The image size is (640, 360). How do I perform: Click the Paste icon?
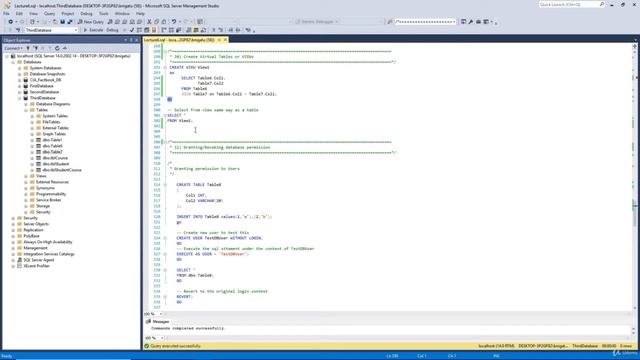point(164,22)
